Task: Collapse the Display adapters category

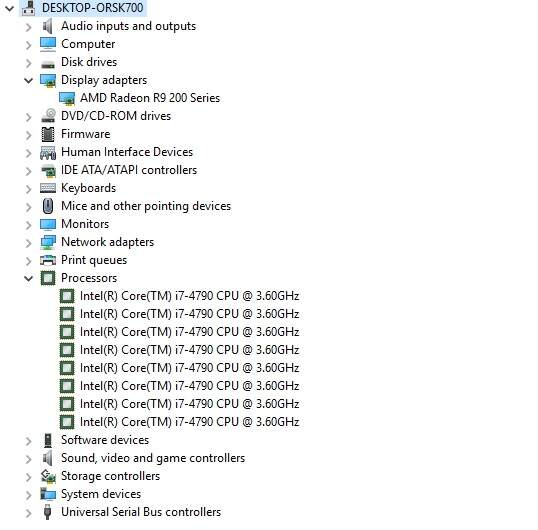Action: click(28, 80)
